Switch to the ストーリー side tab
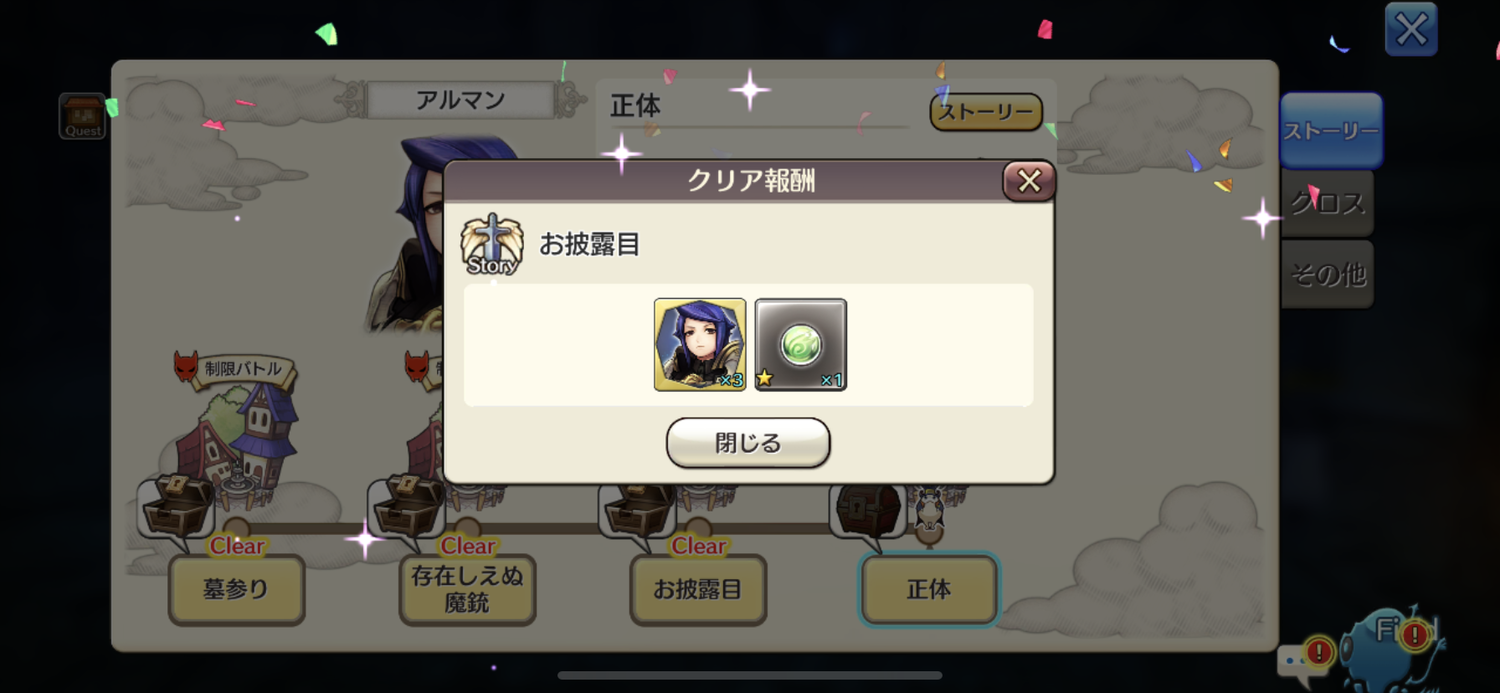 tap(1331, 131)
